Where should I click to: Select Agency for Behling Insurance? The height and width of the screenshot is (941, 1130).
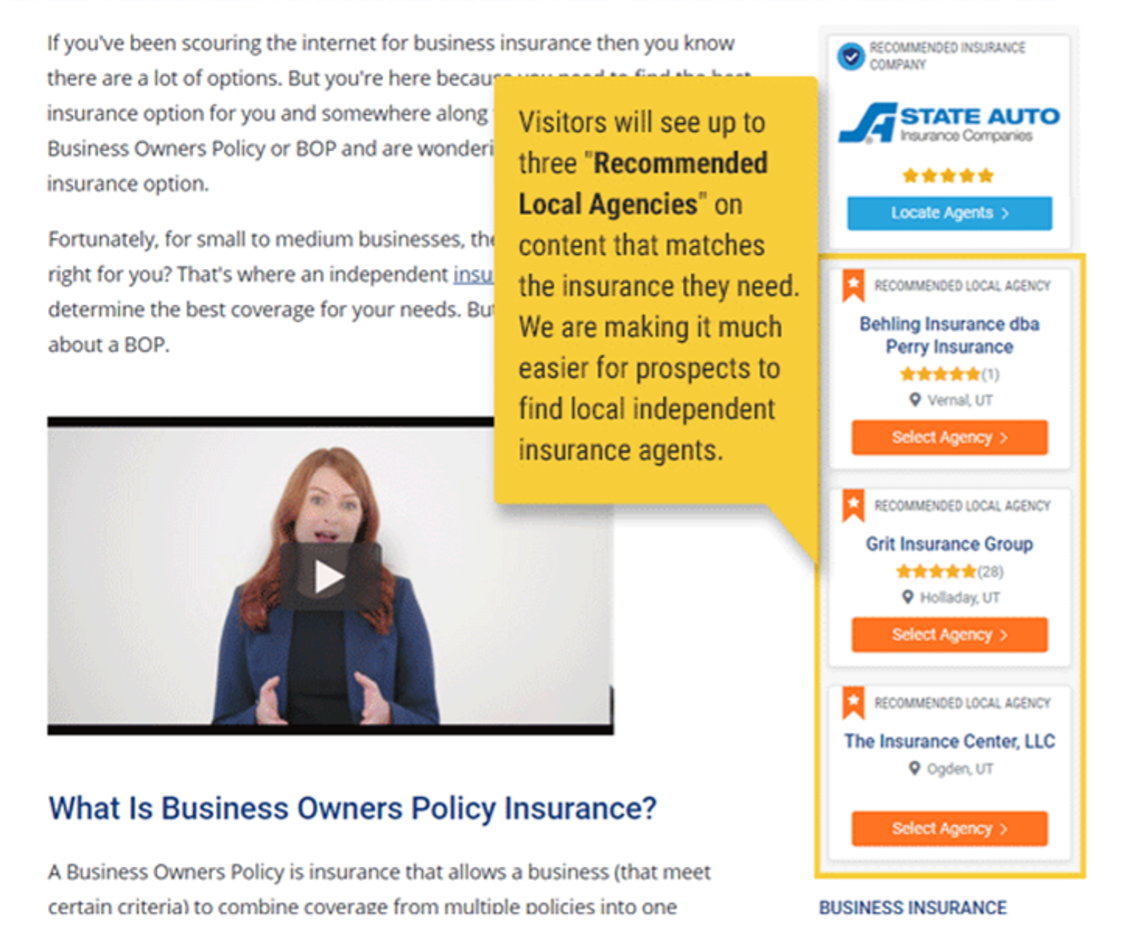(x=949, y=437)
